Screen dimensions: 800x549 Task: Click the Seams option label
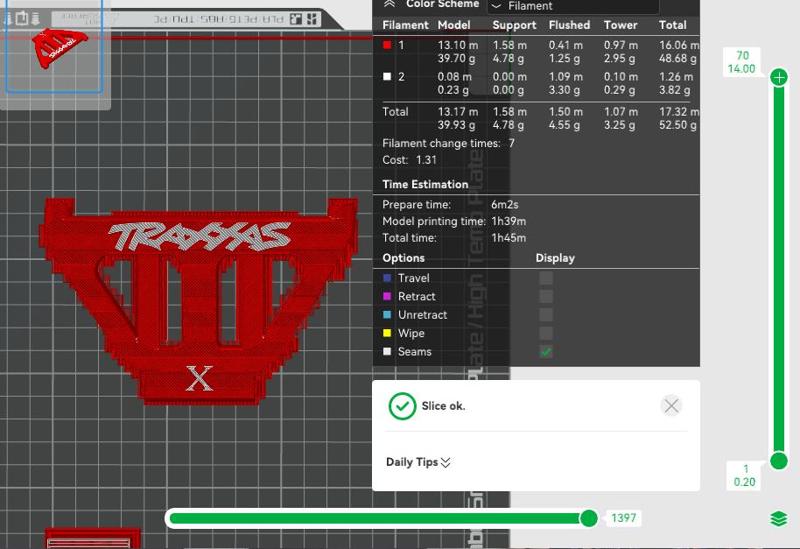(x=415, y=352)
